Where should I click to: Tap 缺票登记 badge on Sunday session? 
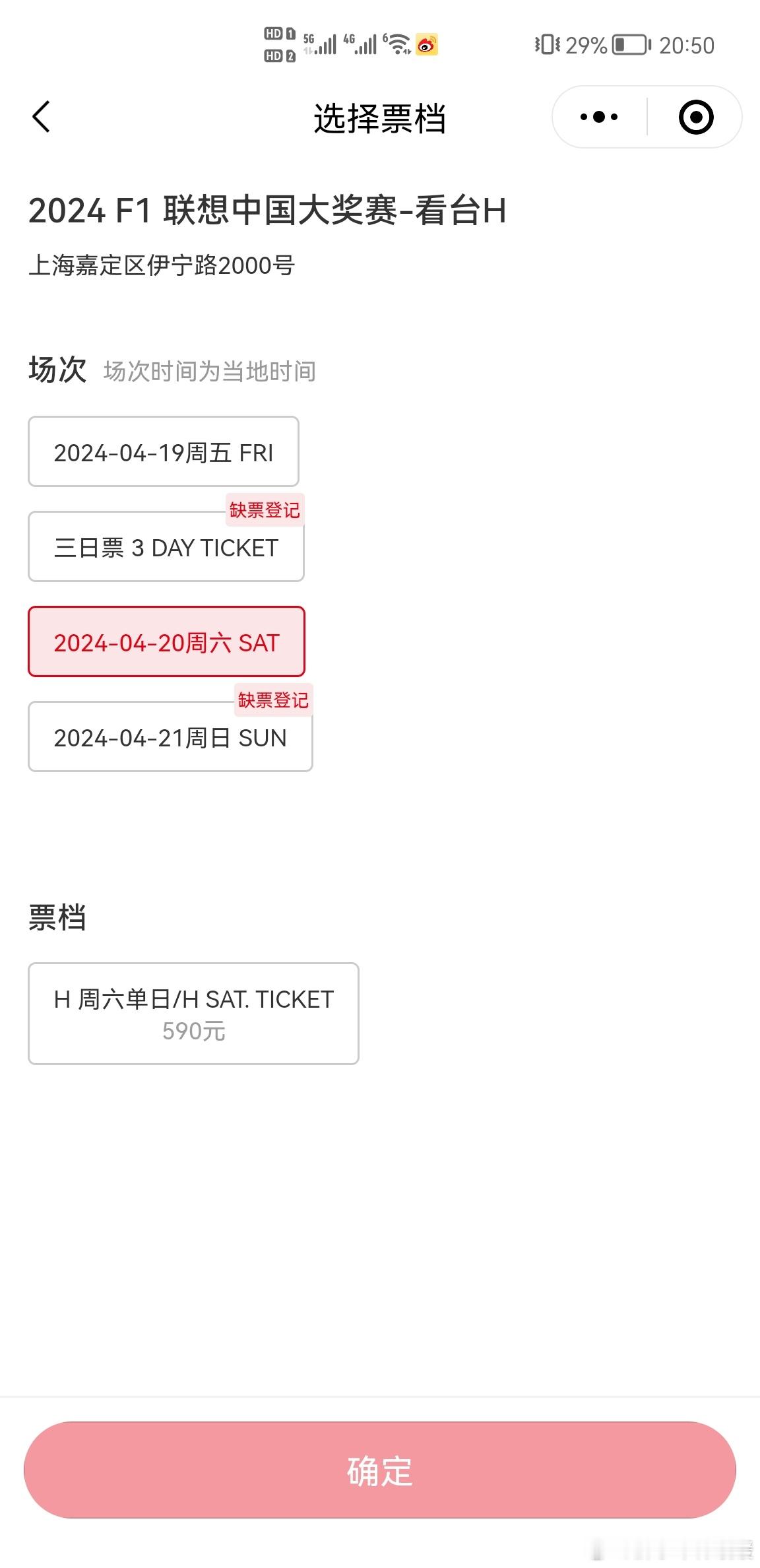coord(273,700)
